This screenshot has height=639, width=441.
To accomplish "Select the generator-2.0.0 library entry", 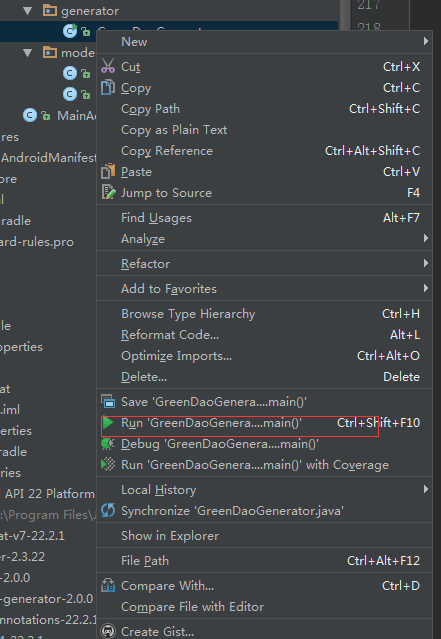I will 47,599.
